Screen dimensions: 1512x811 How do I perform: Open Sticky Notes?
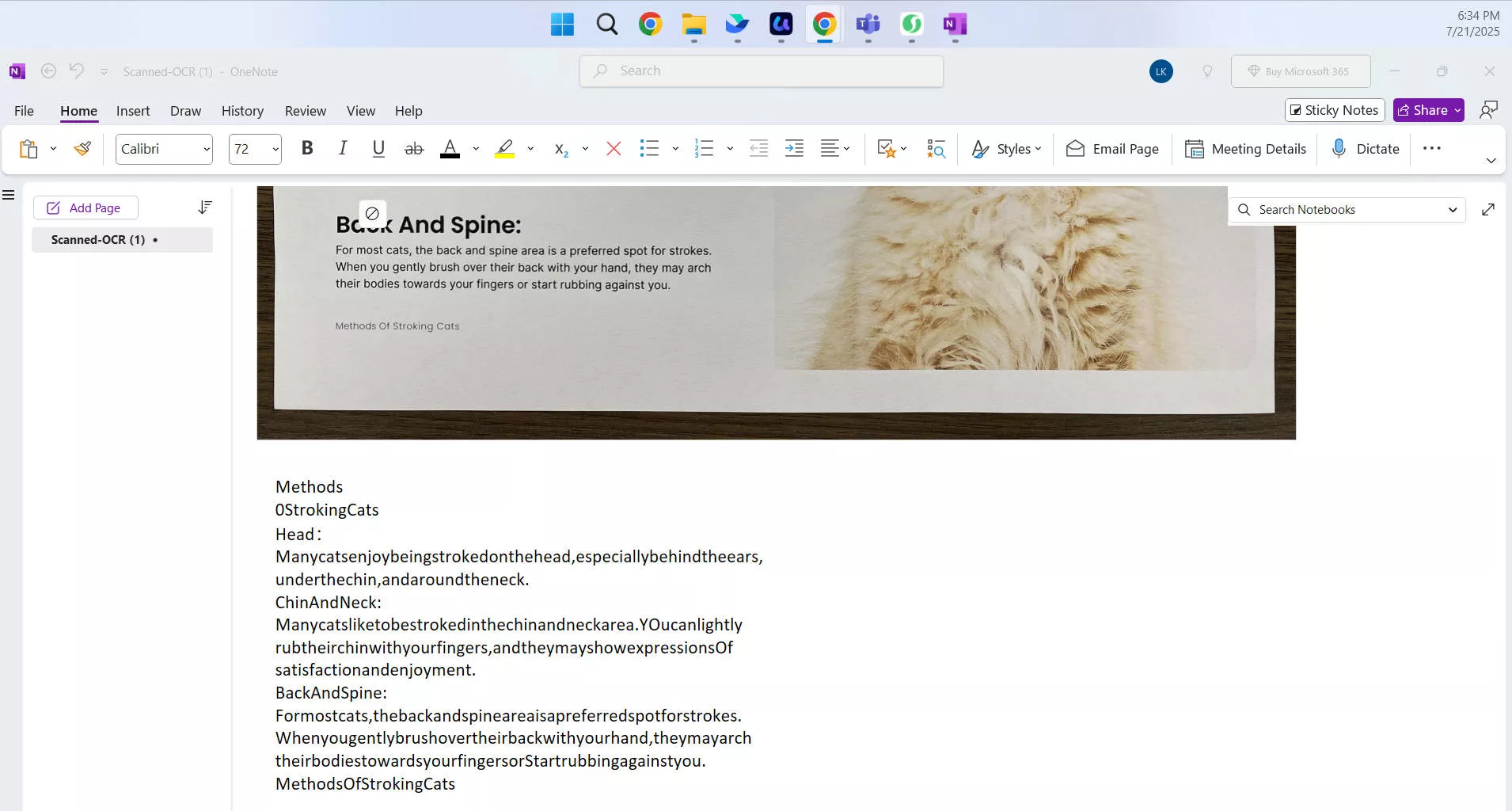[x=1335, y=110]
